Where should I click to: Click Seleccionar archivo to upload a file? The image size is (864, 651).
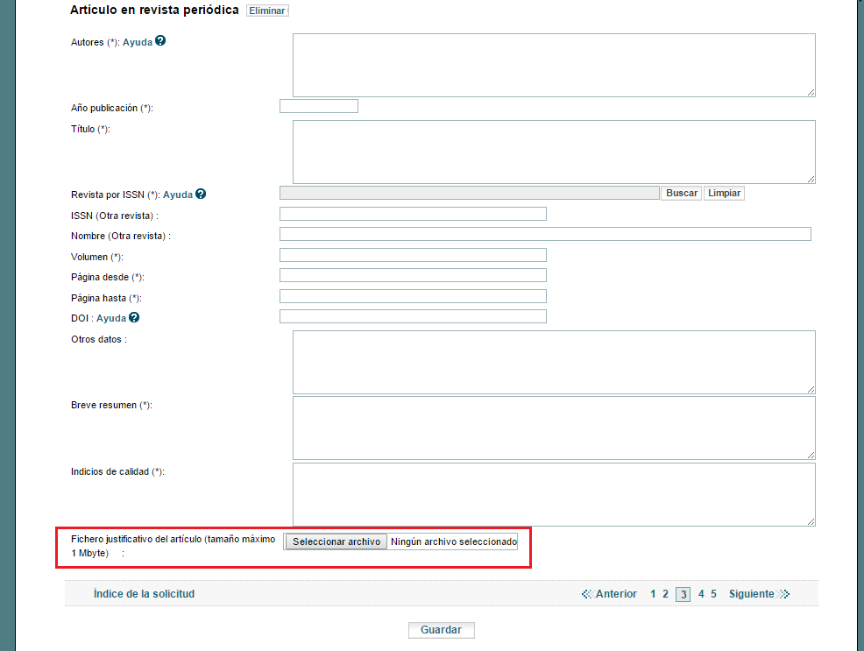(x=336, y=542)
